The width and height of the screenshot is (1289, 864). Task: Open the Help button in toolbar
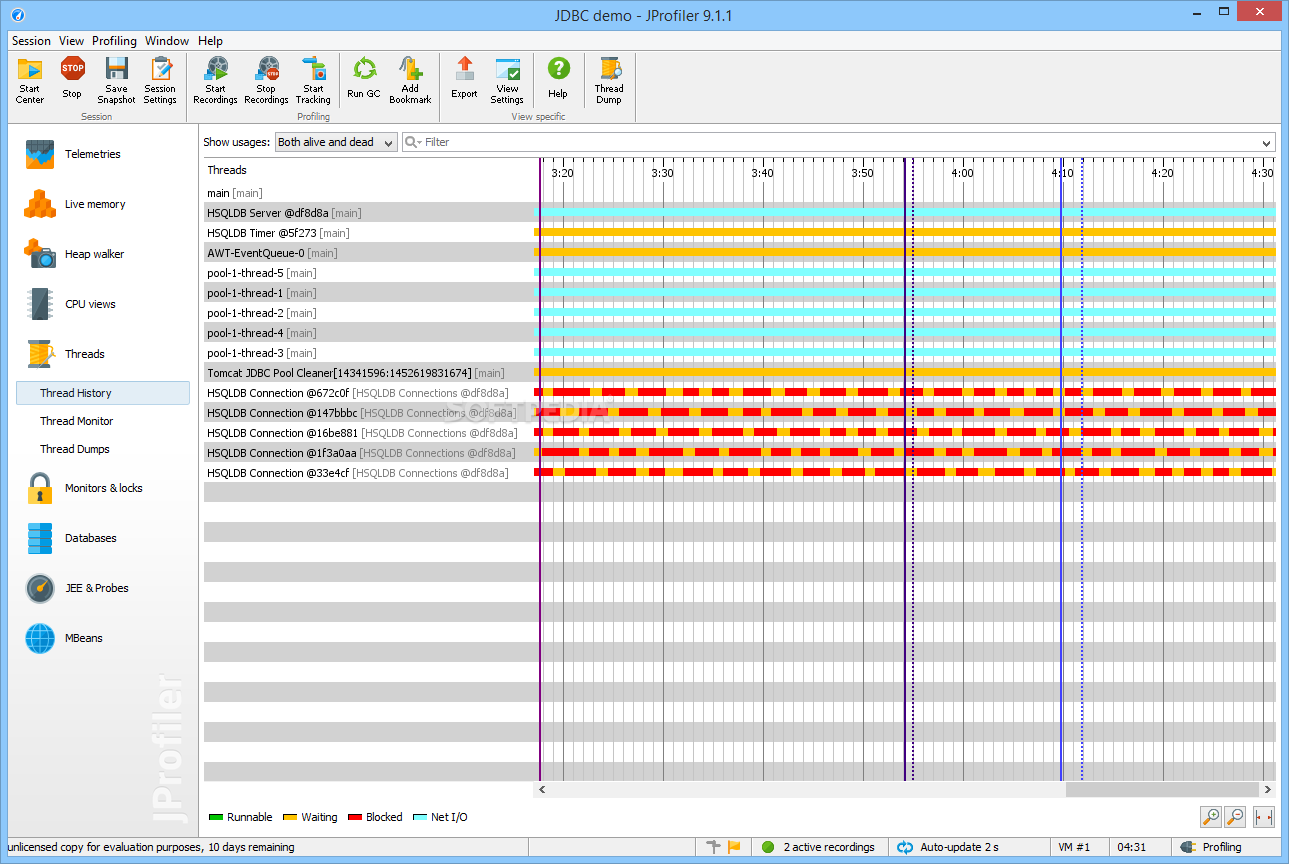click(558, 80)
